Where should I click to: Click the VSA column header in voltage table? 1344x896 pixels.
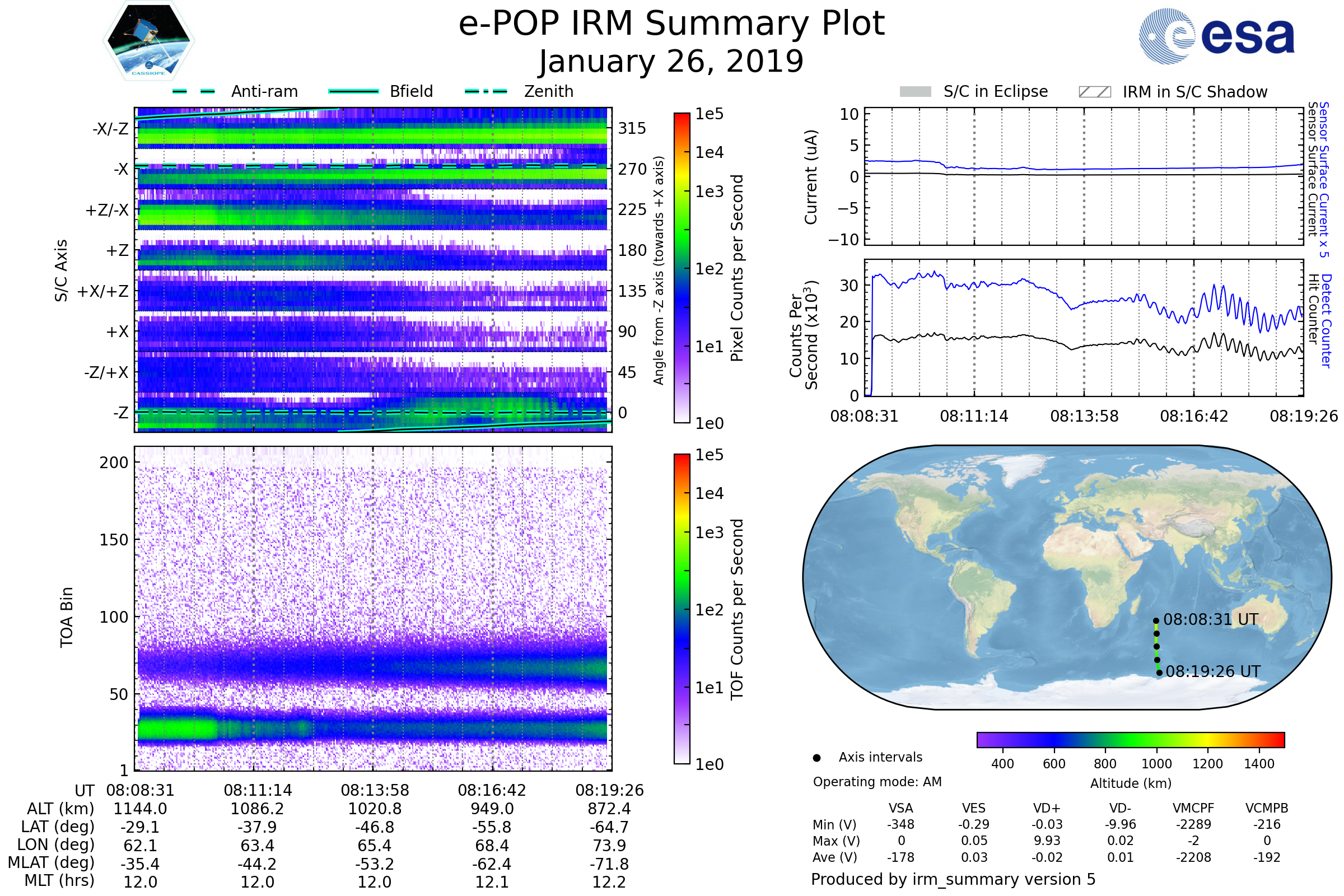tap(900, 808)
